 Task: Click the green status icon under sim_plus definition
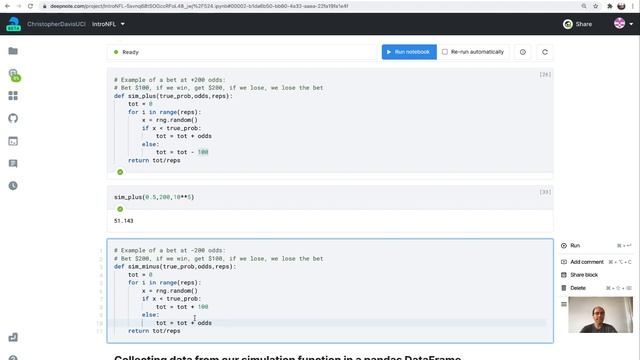[120, 172]
